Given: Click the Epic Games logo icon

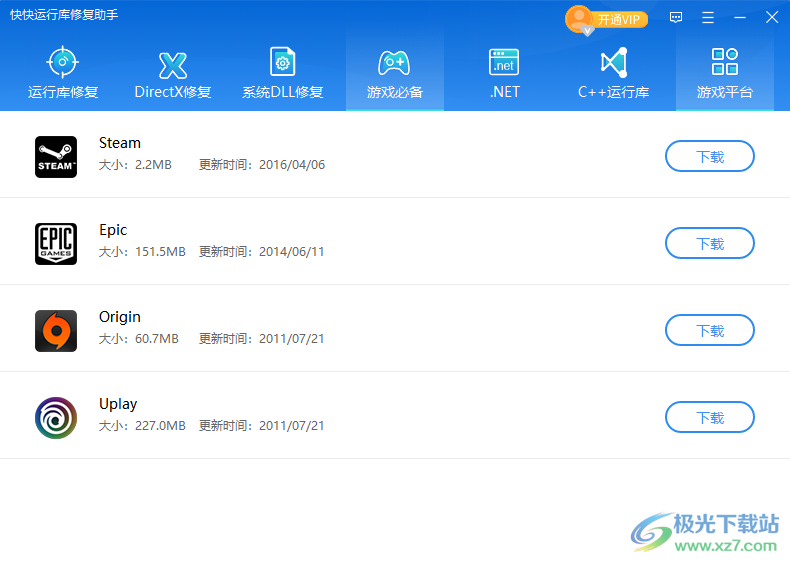Looking at the screenshot, I should point(56,244).
